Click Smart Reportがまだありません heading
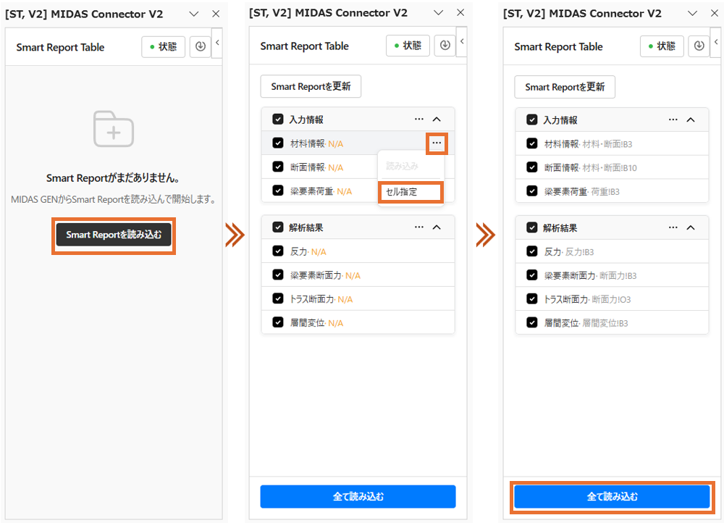 (x=113, y=178)
